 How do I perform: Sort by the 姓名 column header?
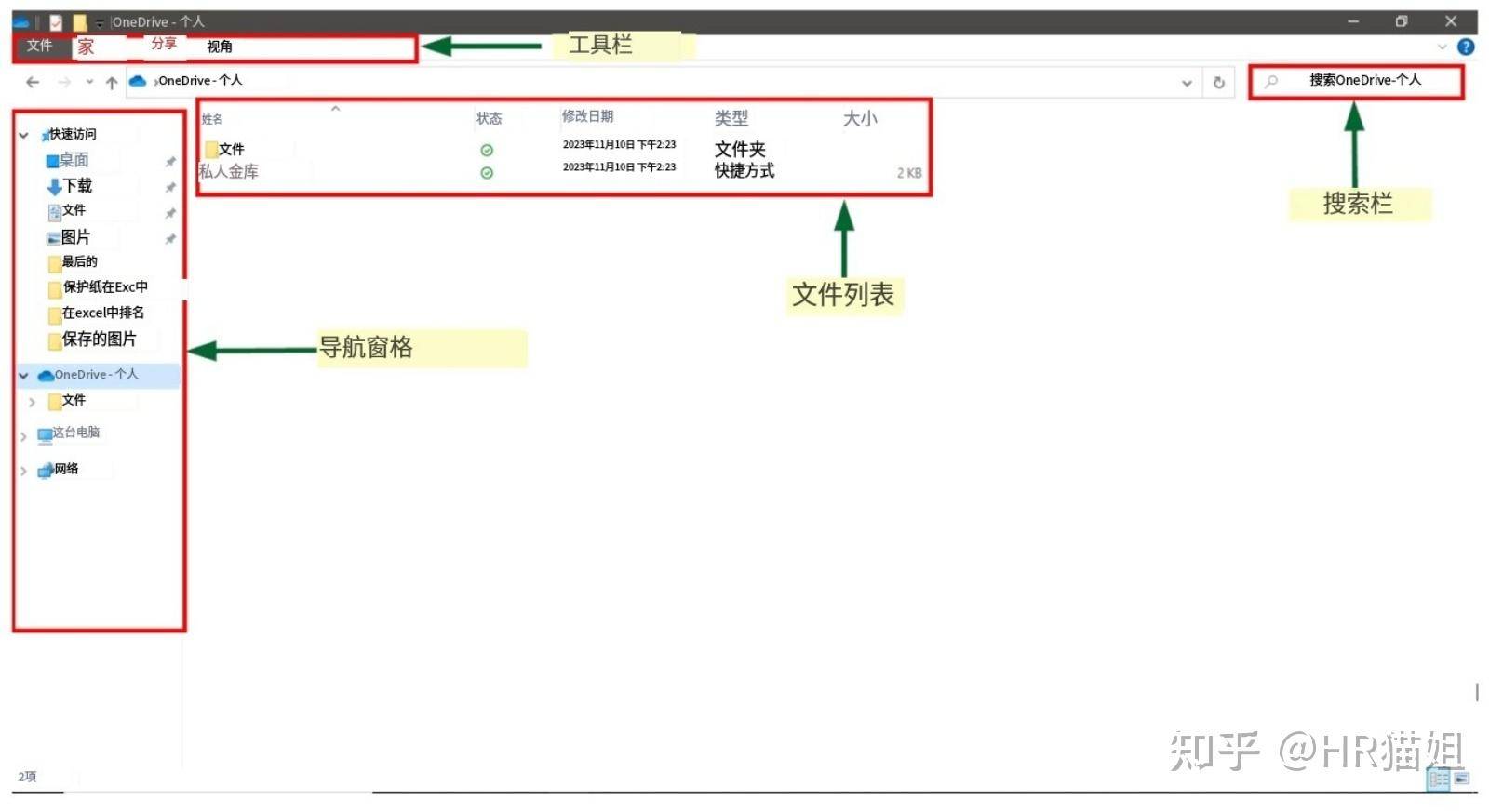click(212, 119)
